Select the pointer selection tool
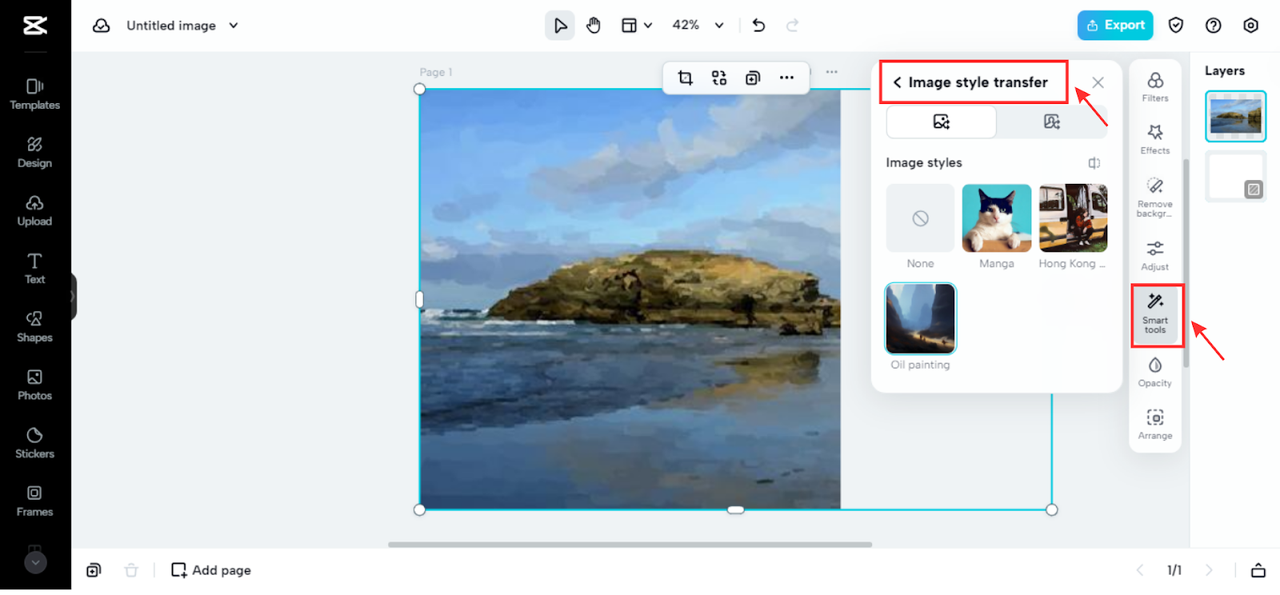 [x=560, y=26]
